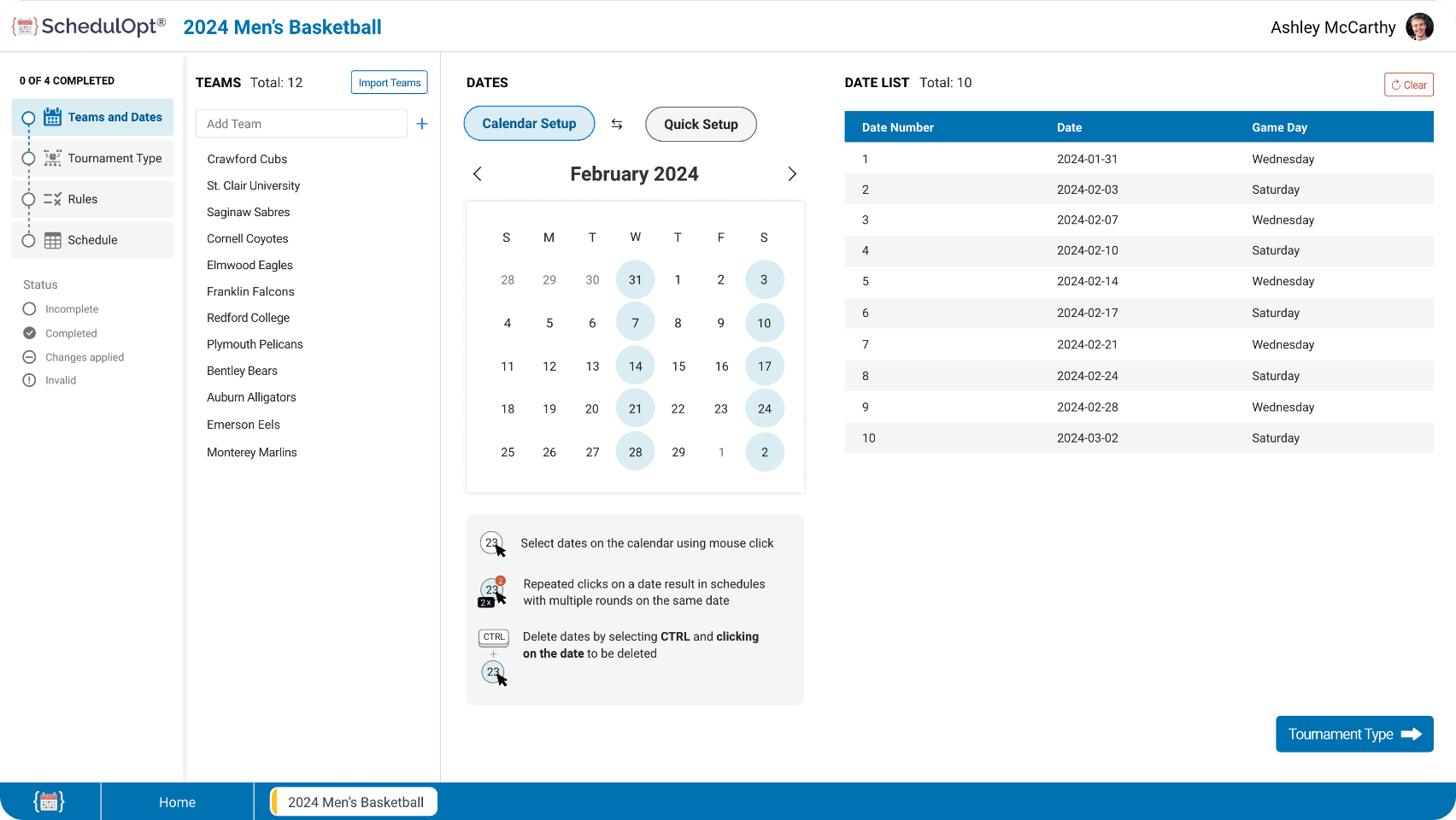Select Cornell Coyotes team

[247, 238]
